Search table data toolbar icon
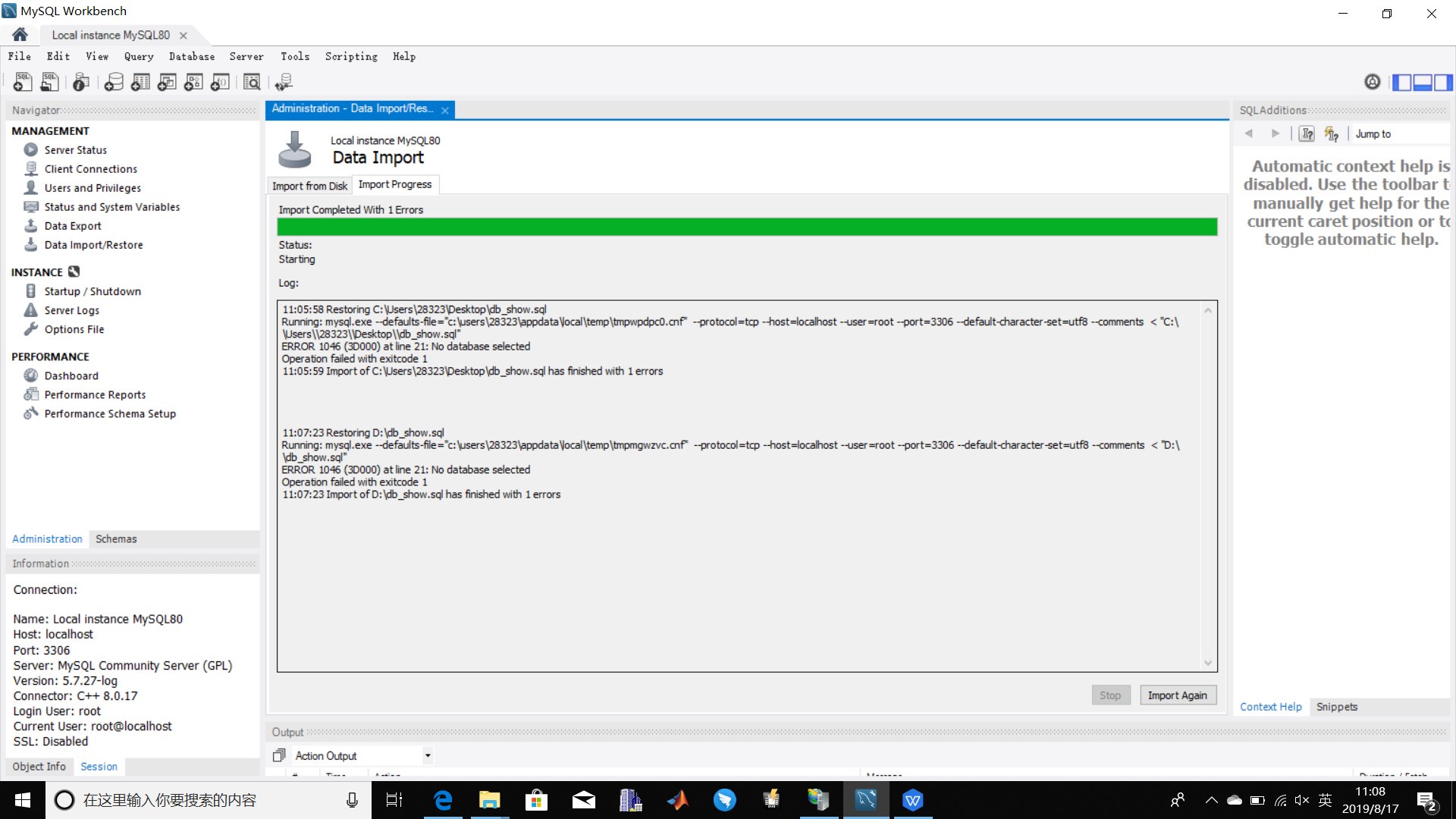Screen dimensions: 1456x819 [252, 82]
